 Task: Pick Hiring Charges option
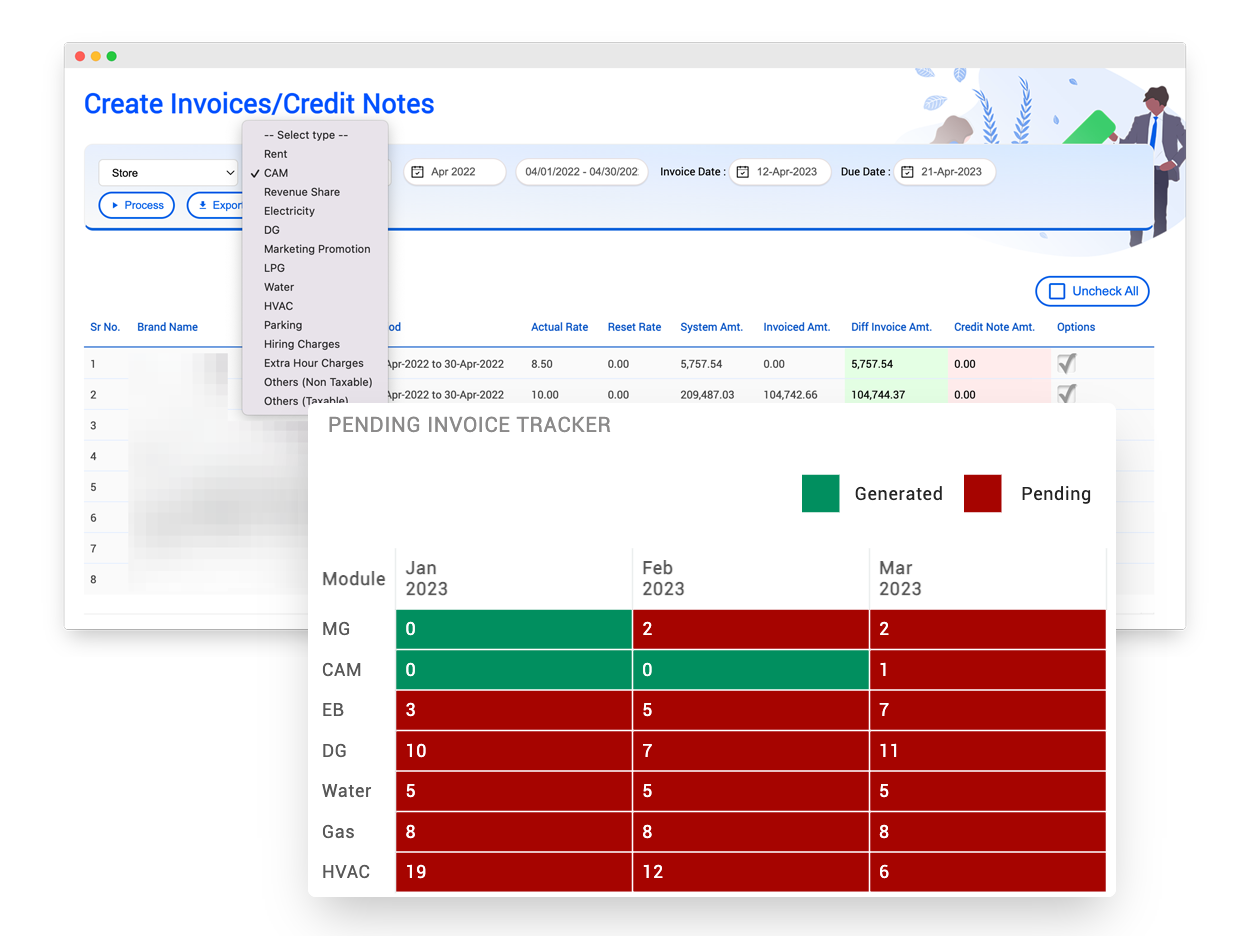tap(302, 344)
